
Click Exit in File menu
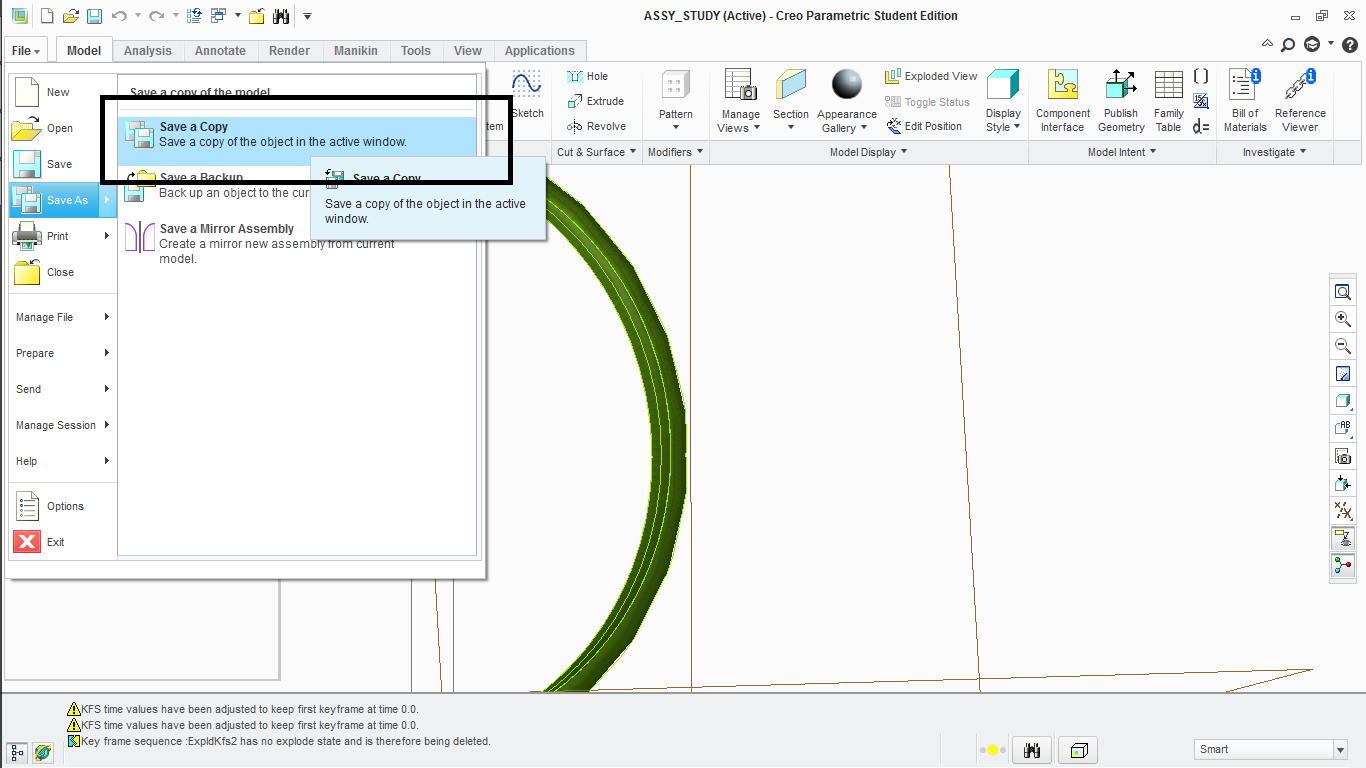(62, 542)
